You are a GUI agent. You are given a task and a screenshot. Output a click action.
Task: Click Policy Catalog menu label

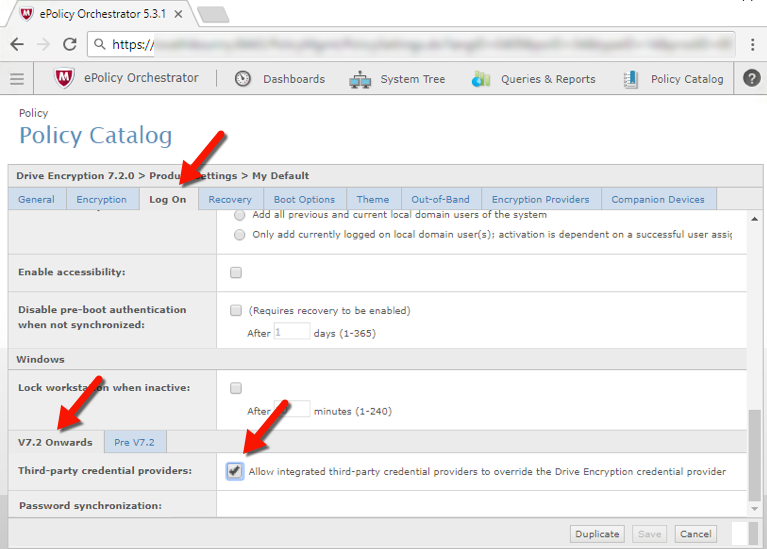[x=687, y=79]
